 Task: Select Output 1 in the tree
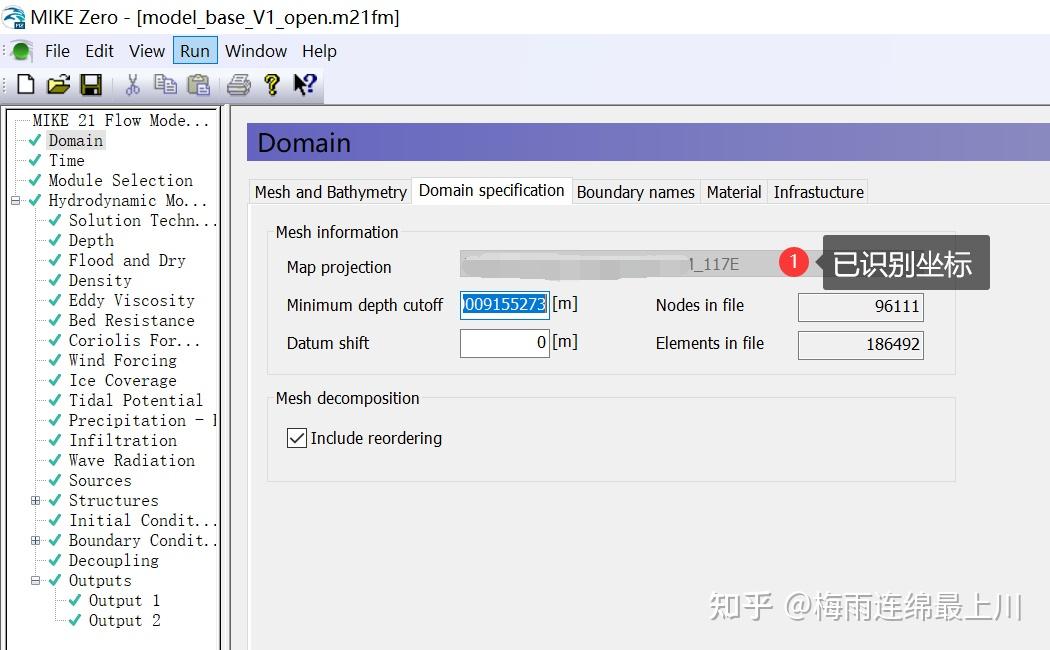point(124,600)
